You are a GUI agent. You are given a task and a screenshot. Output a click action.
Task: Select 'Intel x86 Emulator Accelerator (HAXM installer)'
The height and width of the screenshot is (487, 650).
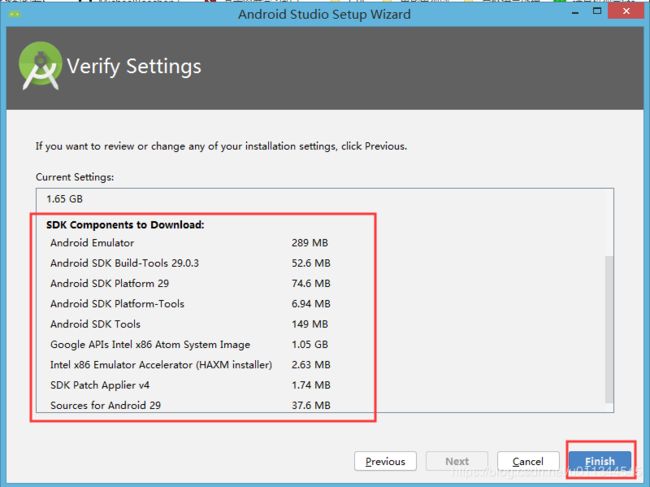tap(161, 365)
